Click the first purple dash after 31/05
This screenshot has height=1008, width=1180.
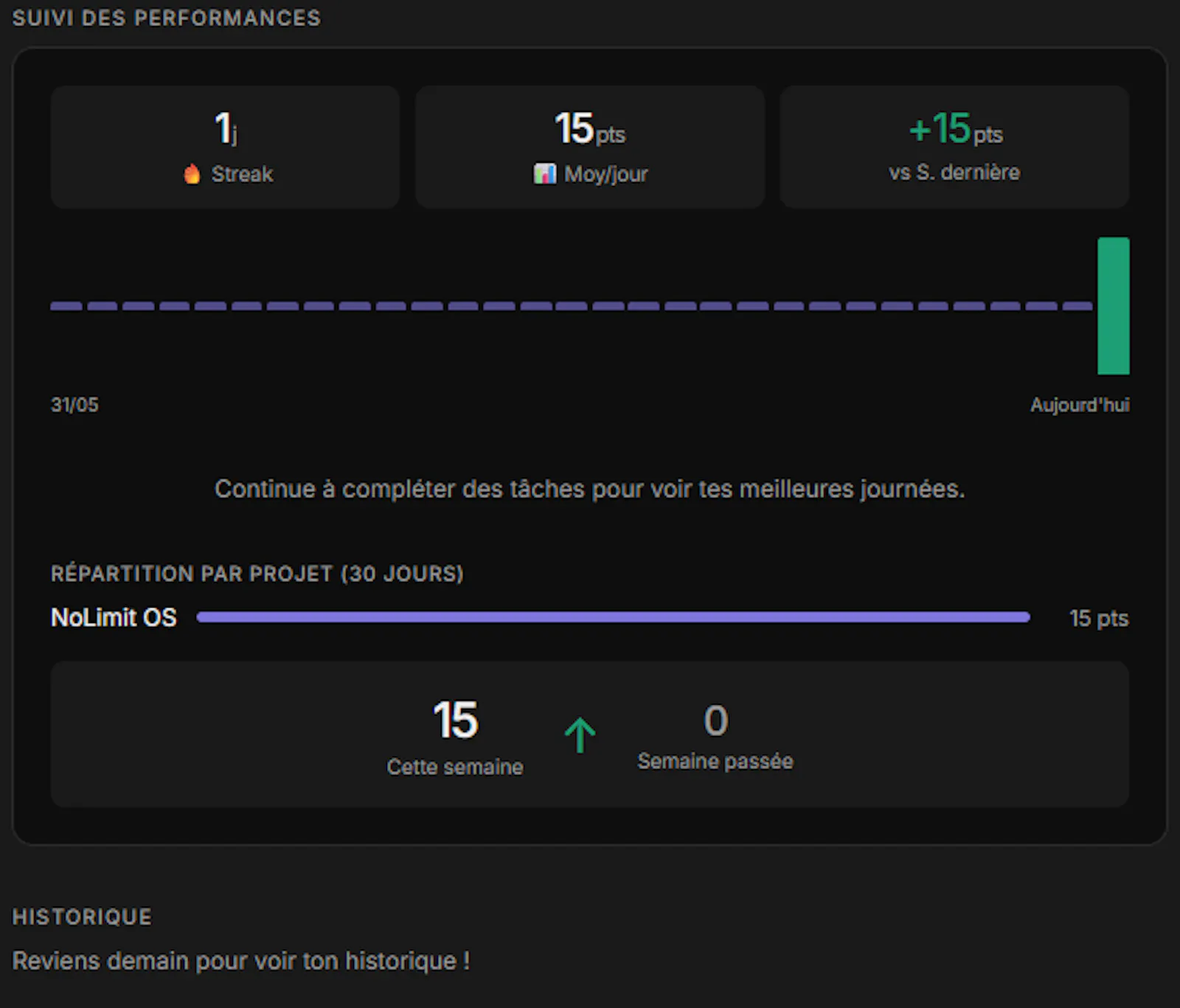(66, 306)
